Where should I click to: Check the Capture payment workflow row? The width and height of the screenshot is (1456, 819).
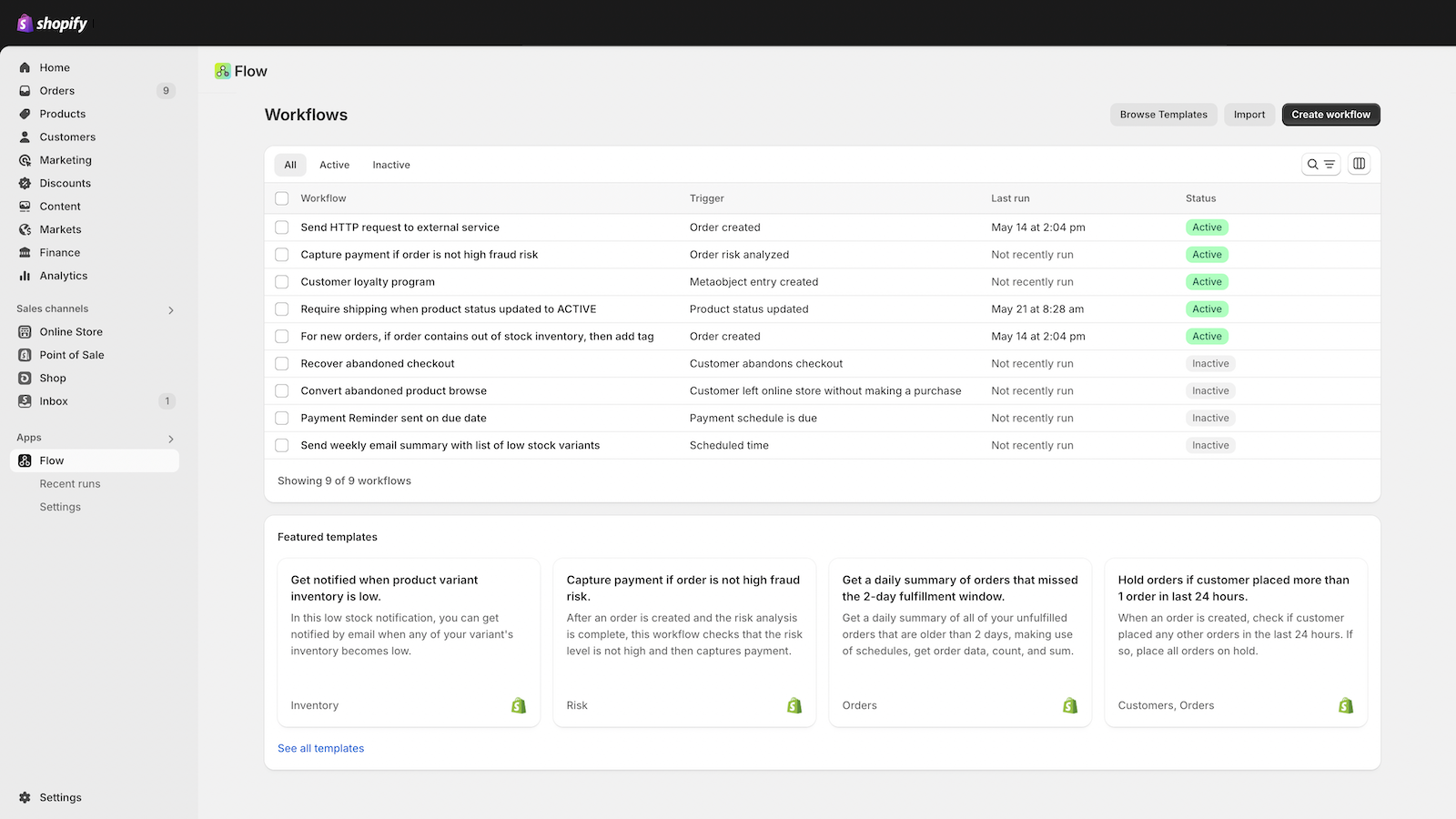[282, 255]
